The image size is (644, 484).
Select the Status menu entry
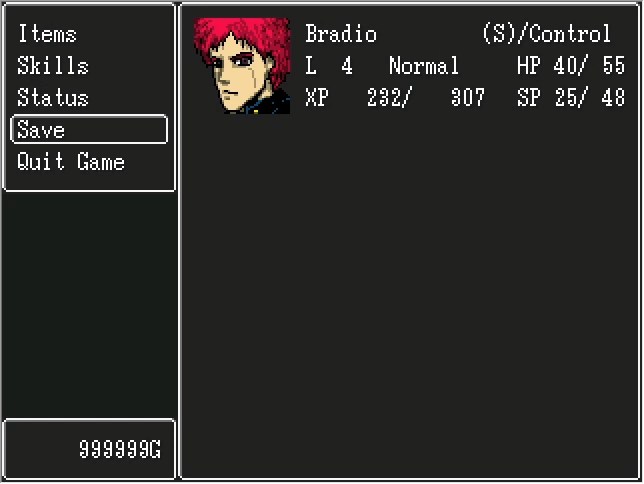(53, 97)
